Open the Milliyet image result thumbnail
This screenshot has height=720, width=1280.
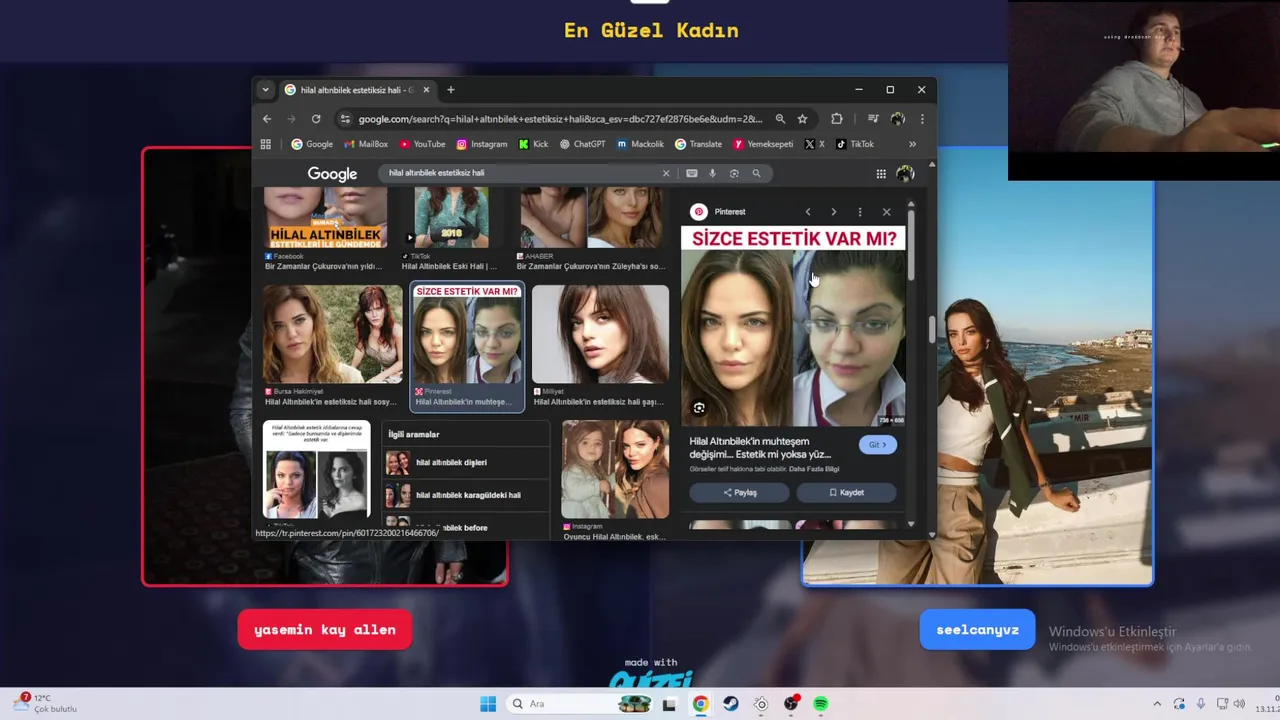tap(600, 334)
